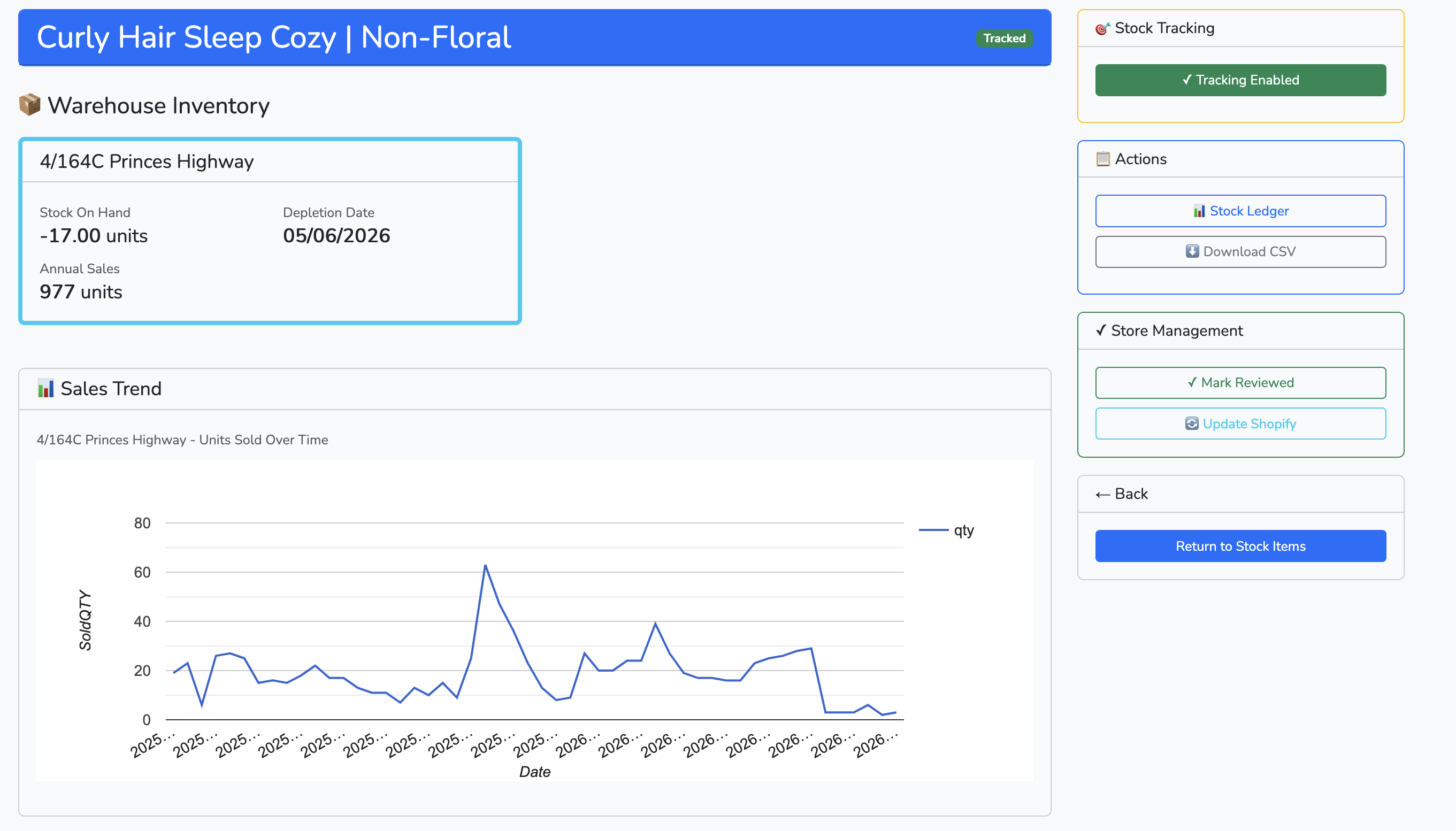Click the Depletion Date label

[x=329, y=213]
